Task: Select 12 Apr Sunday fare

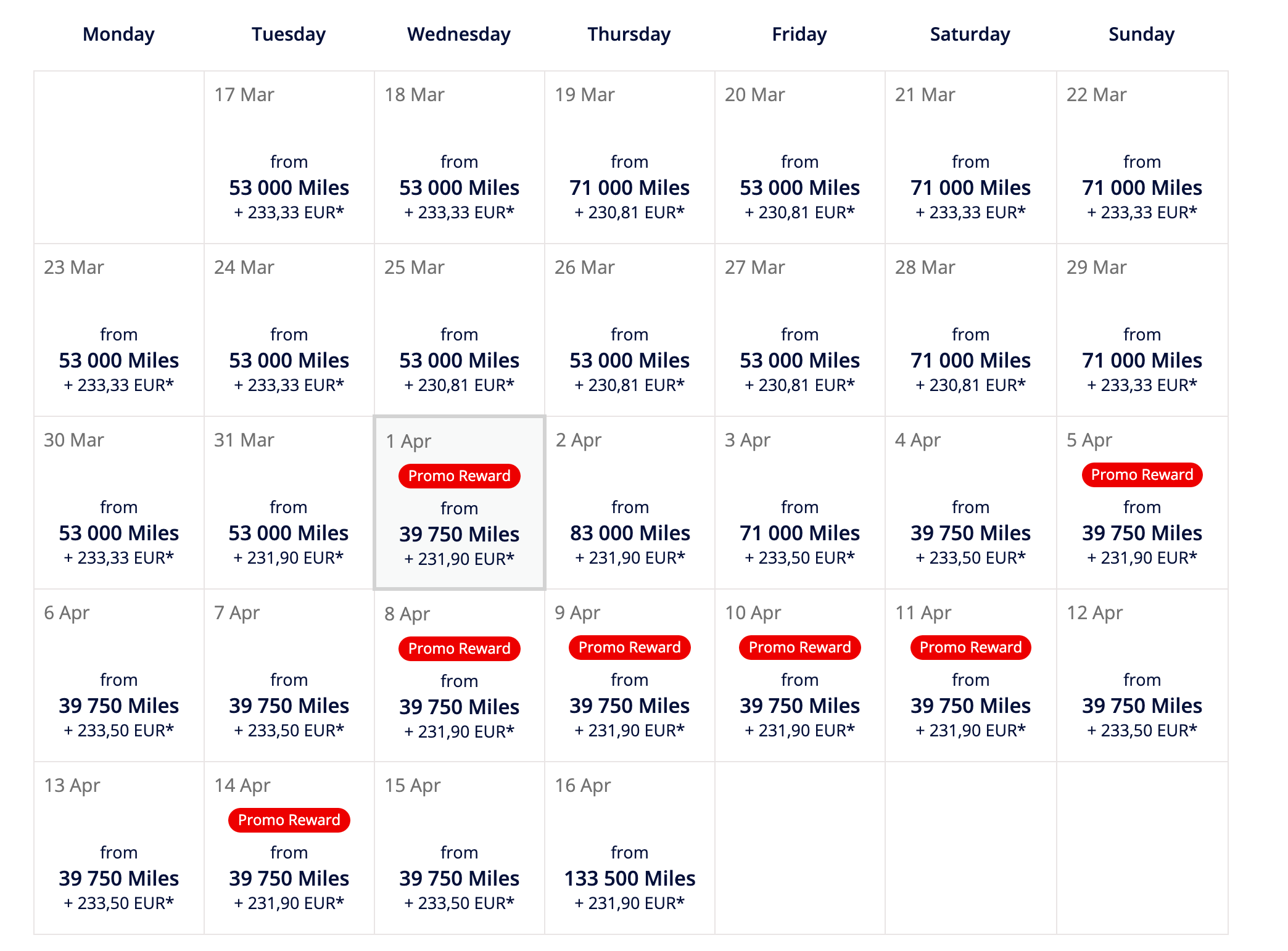Action: coord(1142,706)
